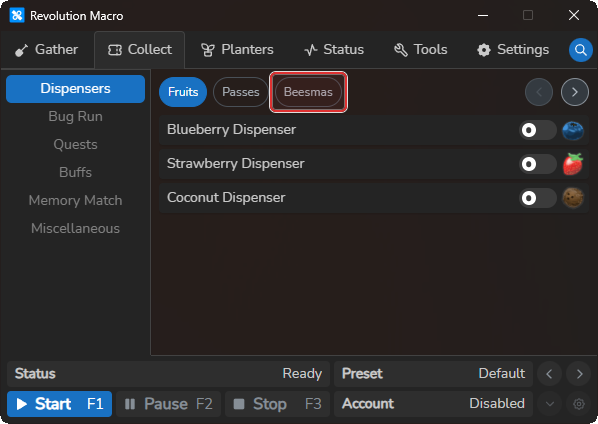This screenshot has width=598, height=424.
Task: Turn on the Coconut Dispenser switch
Action: pyautogui.click(x=537, y=198)
